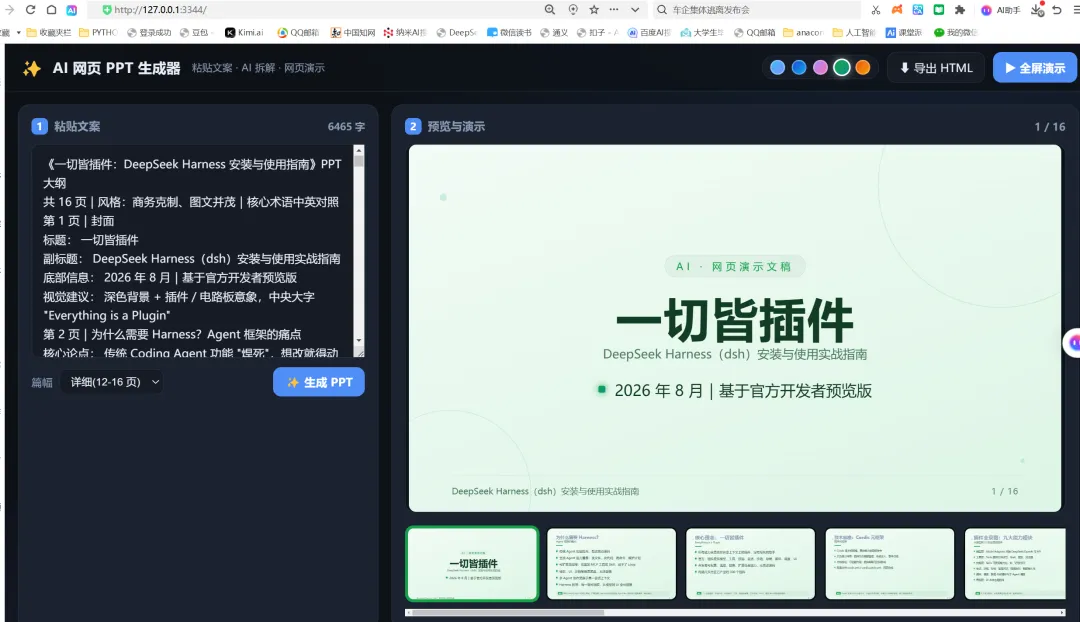Reload the page with the refresh icon
This screenshot has width=1080, height=622.
click(30, 10)
